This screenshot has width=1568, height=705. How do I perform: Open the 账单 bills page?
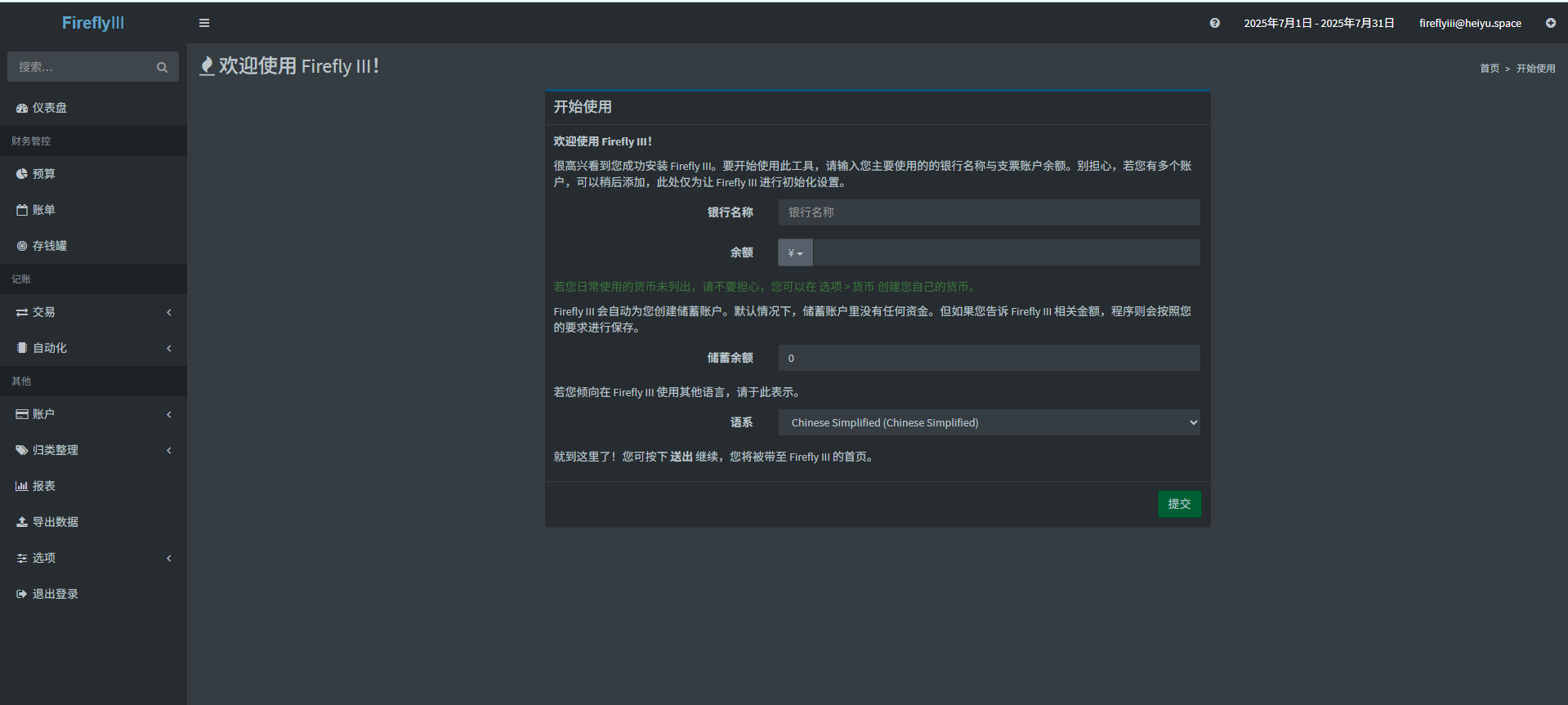[93, 210]
